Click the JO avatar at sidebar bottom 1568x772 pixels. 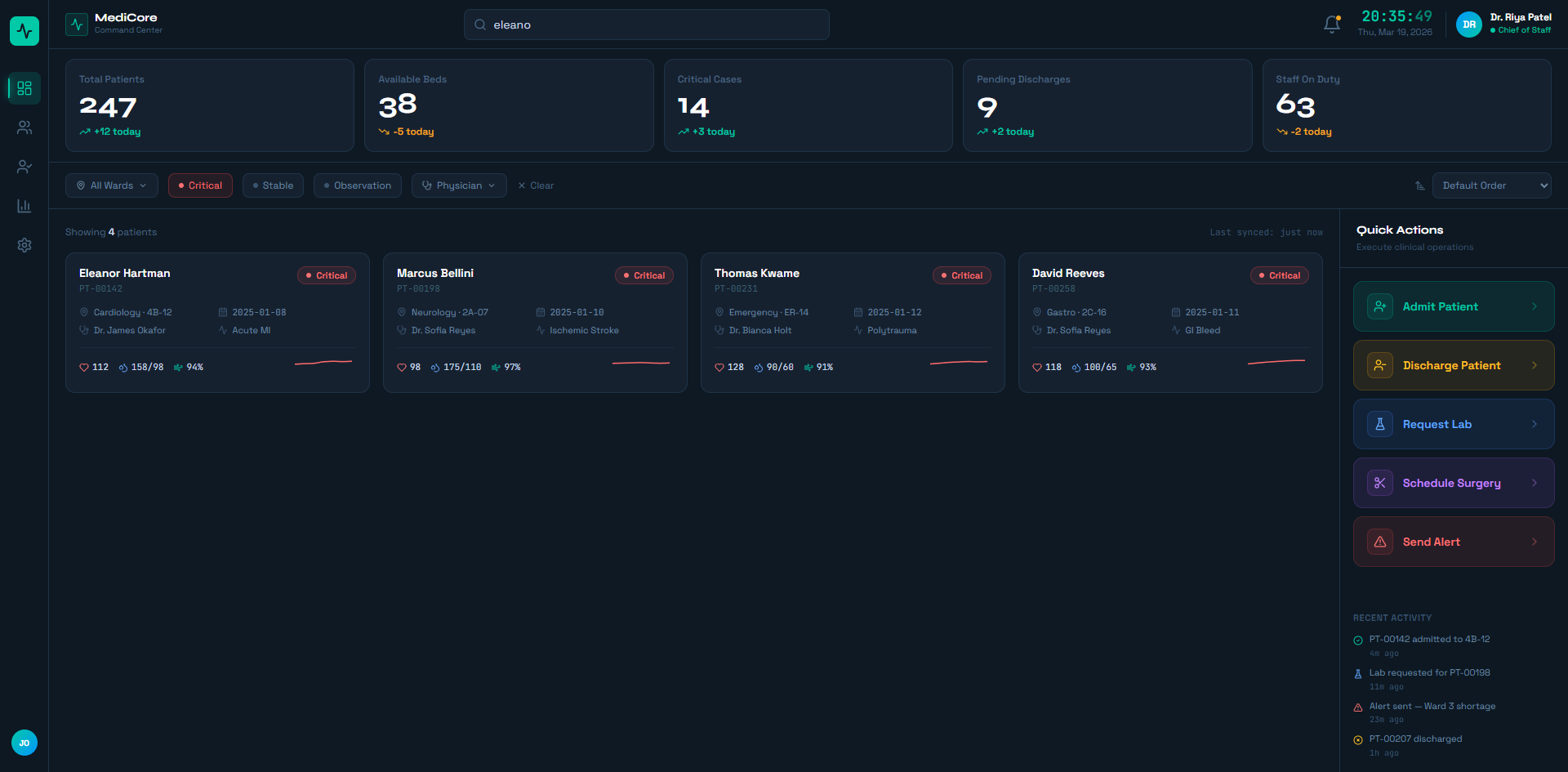24,743
